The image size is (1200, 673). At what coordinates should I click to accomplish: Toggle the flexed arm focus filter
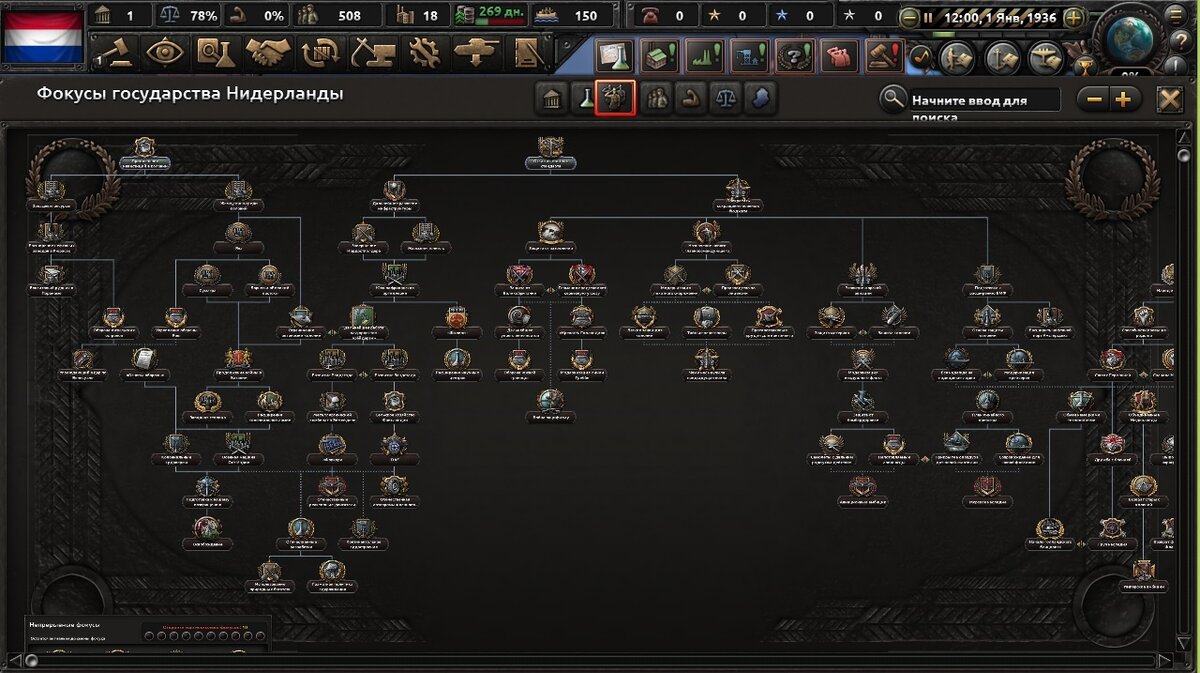click(x=690, y=99)
